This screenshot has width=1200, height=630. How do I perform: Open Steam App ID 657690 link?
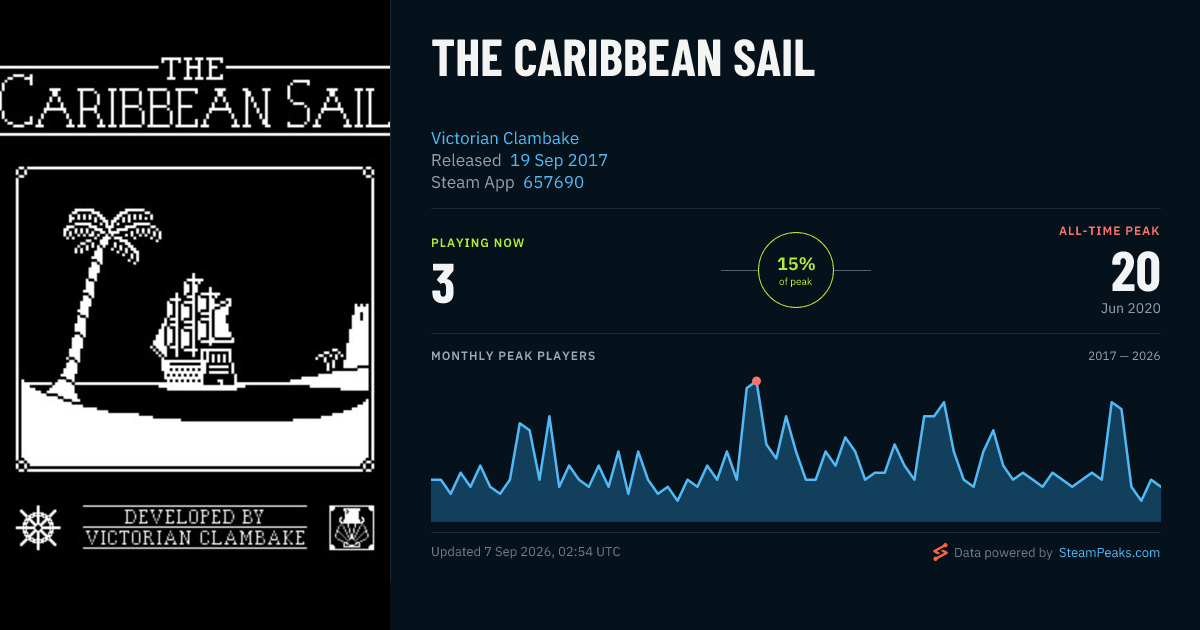pos(553,182)
